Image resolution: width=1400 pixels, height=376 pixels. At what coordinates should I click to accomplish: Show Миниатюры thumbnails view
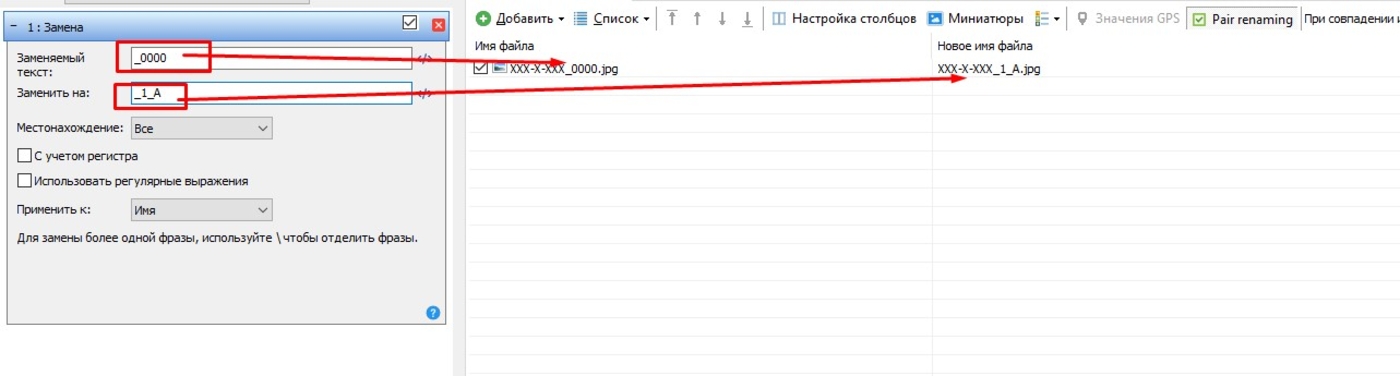(975, 18)
